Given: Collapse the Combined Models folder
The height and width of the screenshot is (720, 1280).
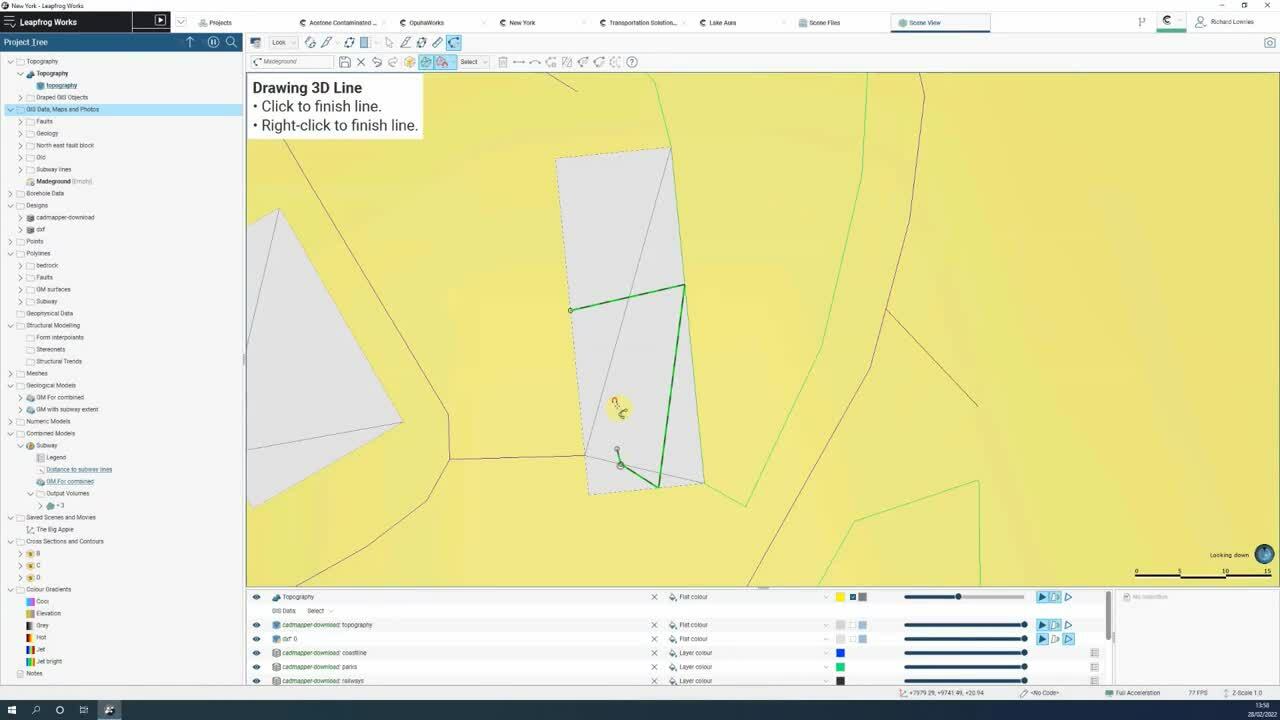Looking at the screenshot, I should [x=10, y=433].
